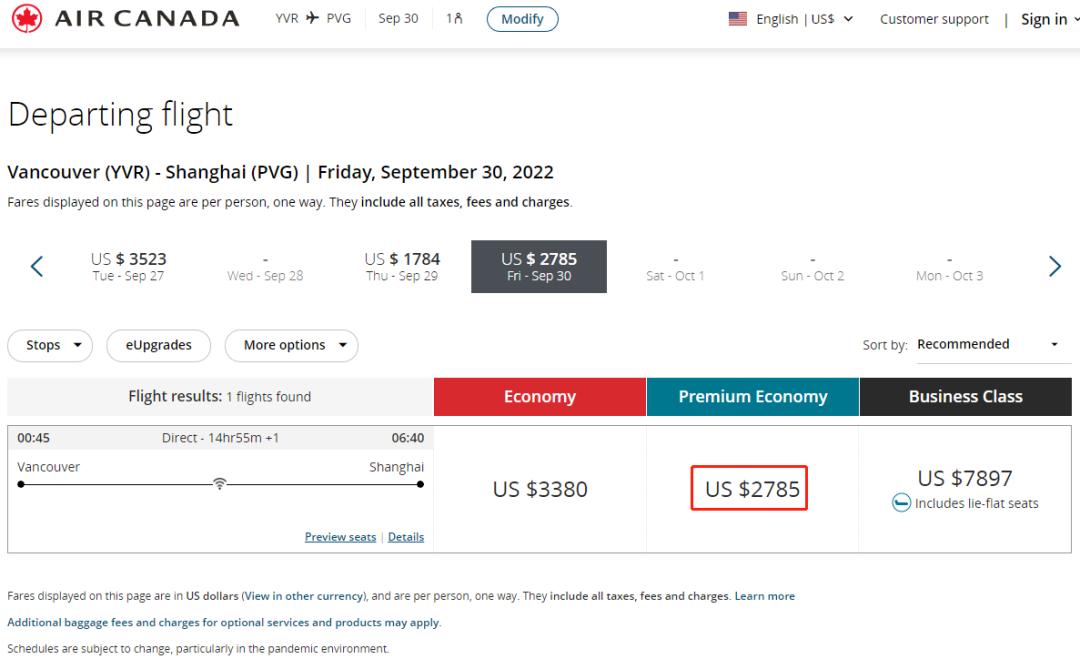The height and width of the screenshot is (659, 1080).
Task: Choose the US $7897 Business Class fare
Action: [x=965, y=478]
